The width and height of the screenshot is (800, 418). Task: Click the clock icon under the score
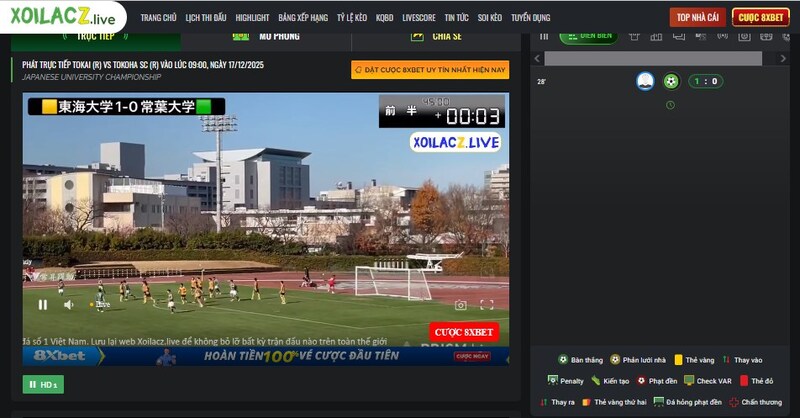(670, 104)
